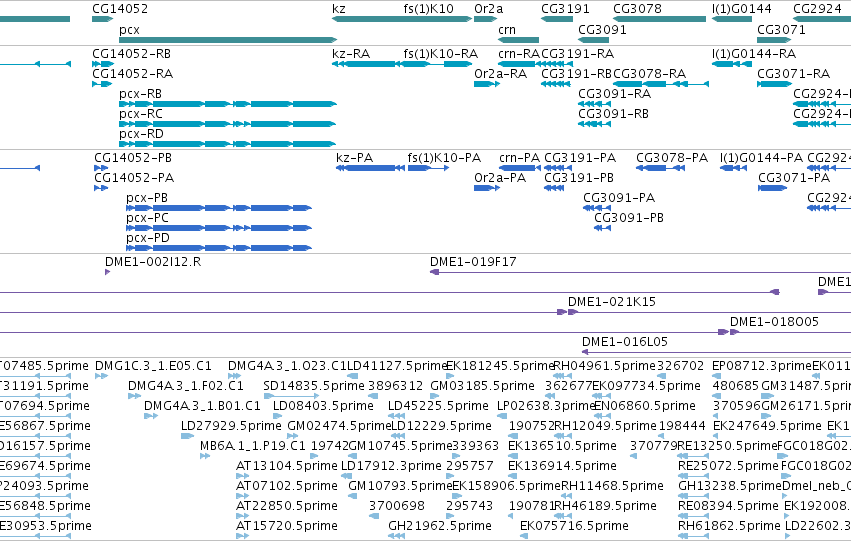Click the CG3078 gene bar
Viewport: 851px width, 541px height.
tap(659, 19)
